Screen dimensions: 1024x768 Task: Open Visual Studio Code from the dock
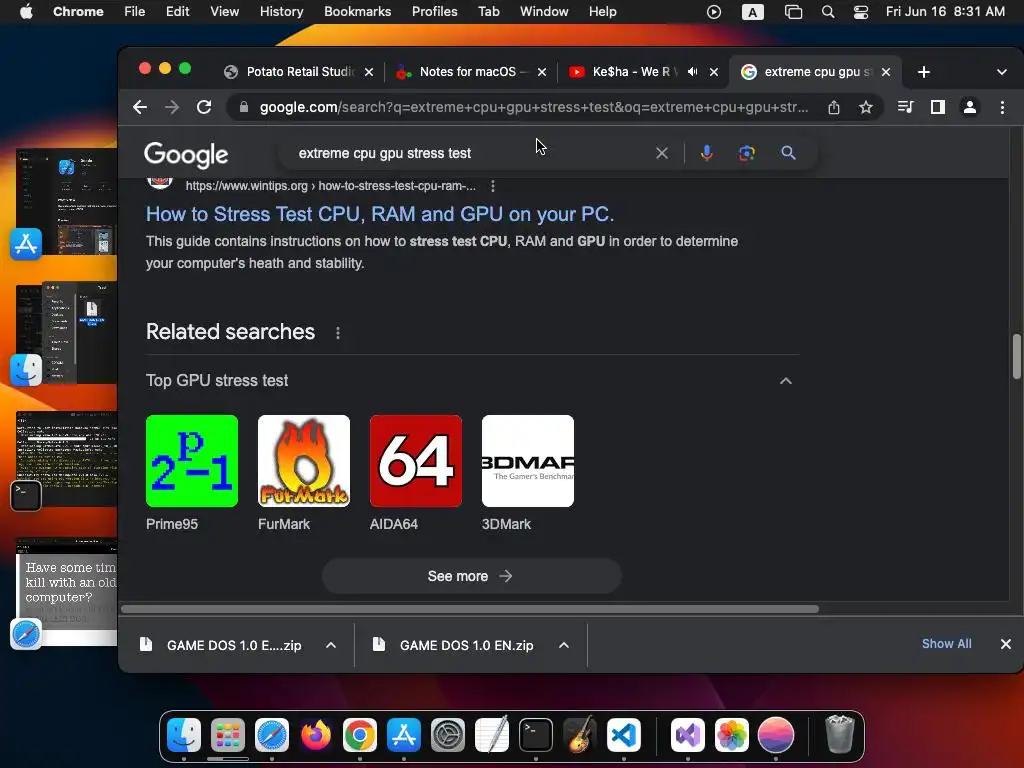[x=624, y=735]
